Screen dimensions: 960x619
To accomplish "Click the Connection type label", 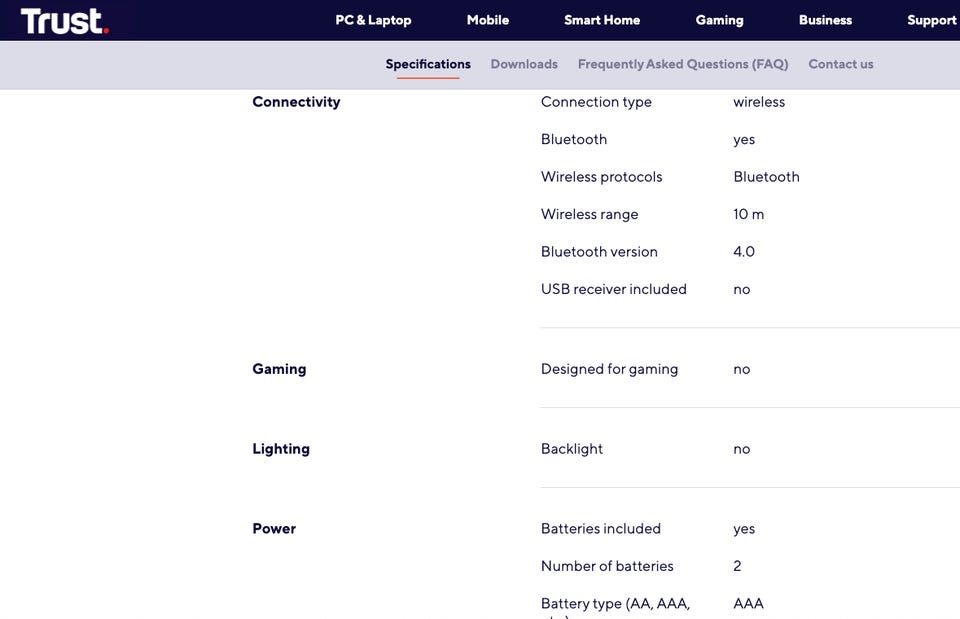I will pyautogui.click(x=596, y=102).
